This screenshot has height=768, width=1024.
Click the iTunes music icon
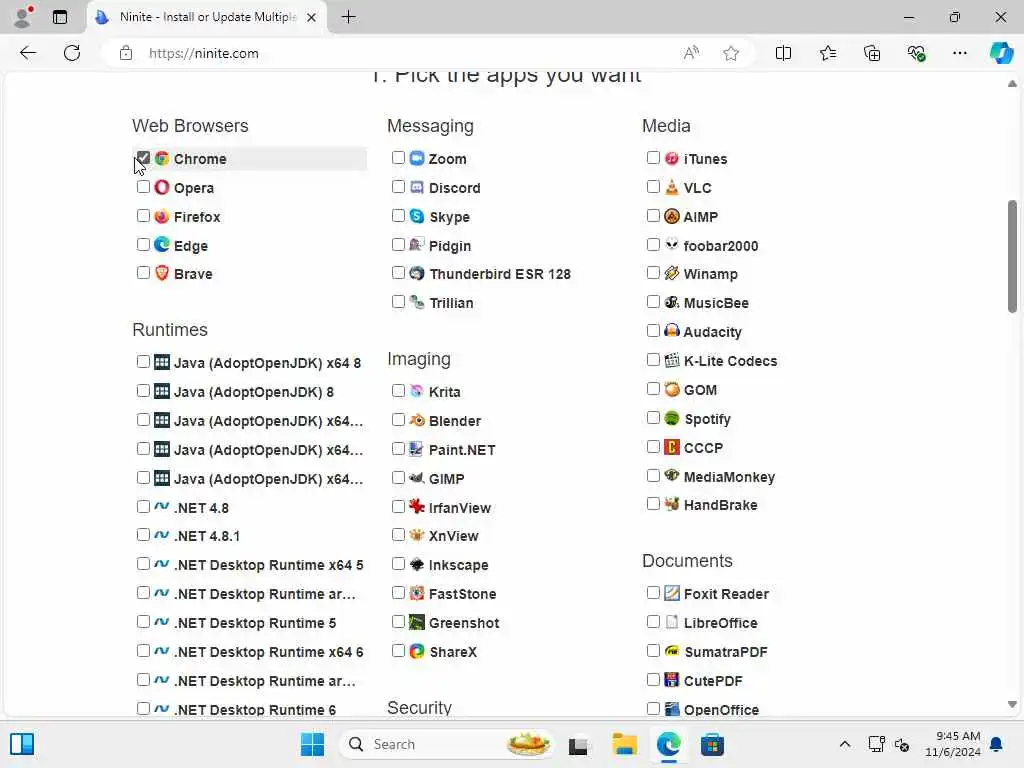(671, 158)
